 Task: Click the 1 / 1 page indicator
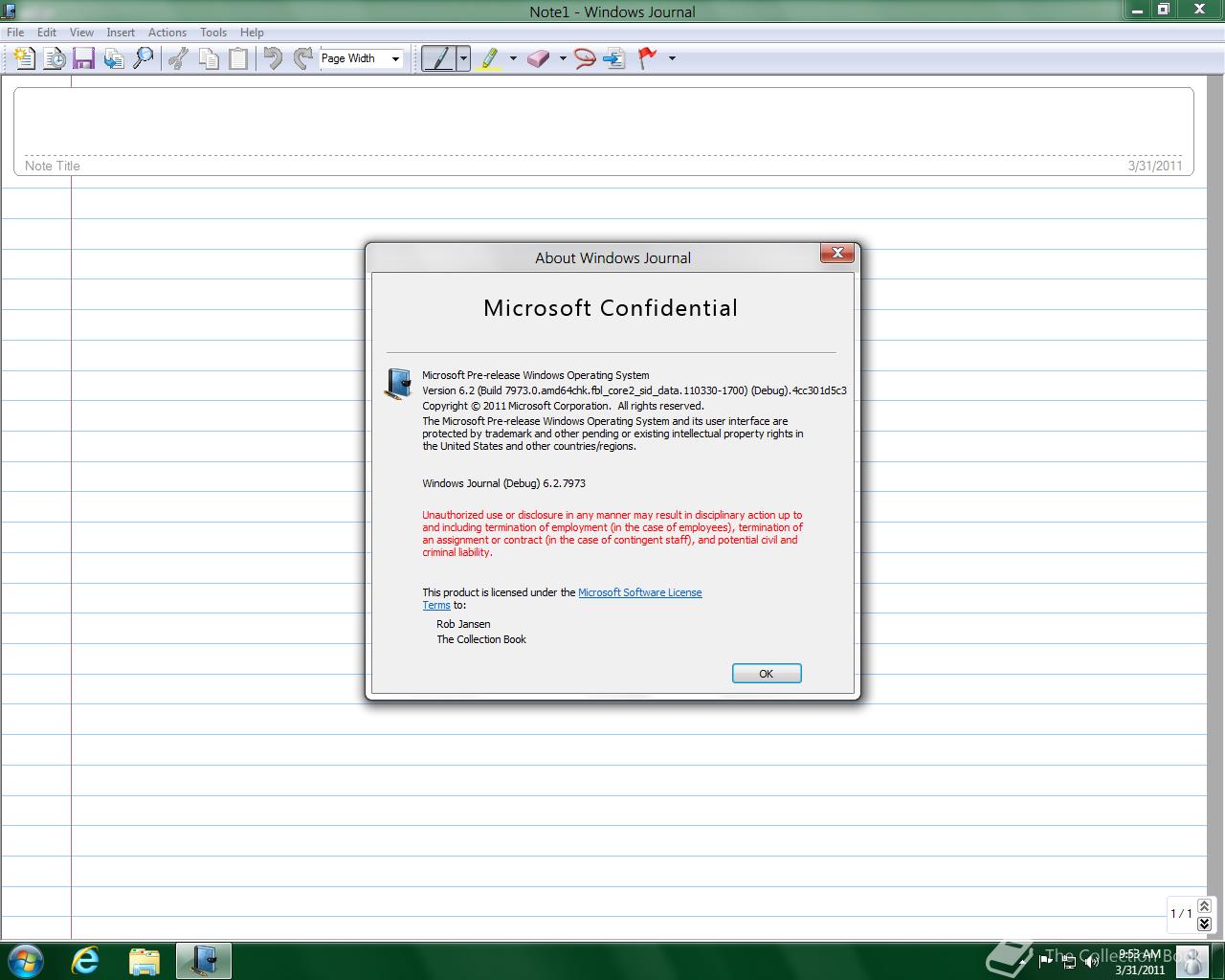tap(1181, 914)
